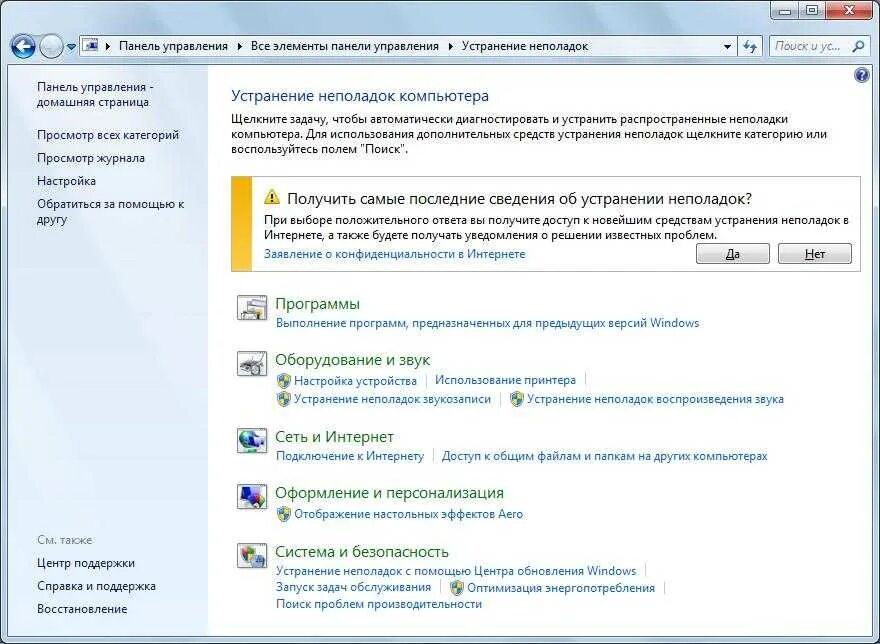Click shield icon beside 'Настройка устройства'

click(x=283, y=381)
